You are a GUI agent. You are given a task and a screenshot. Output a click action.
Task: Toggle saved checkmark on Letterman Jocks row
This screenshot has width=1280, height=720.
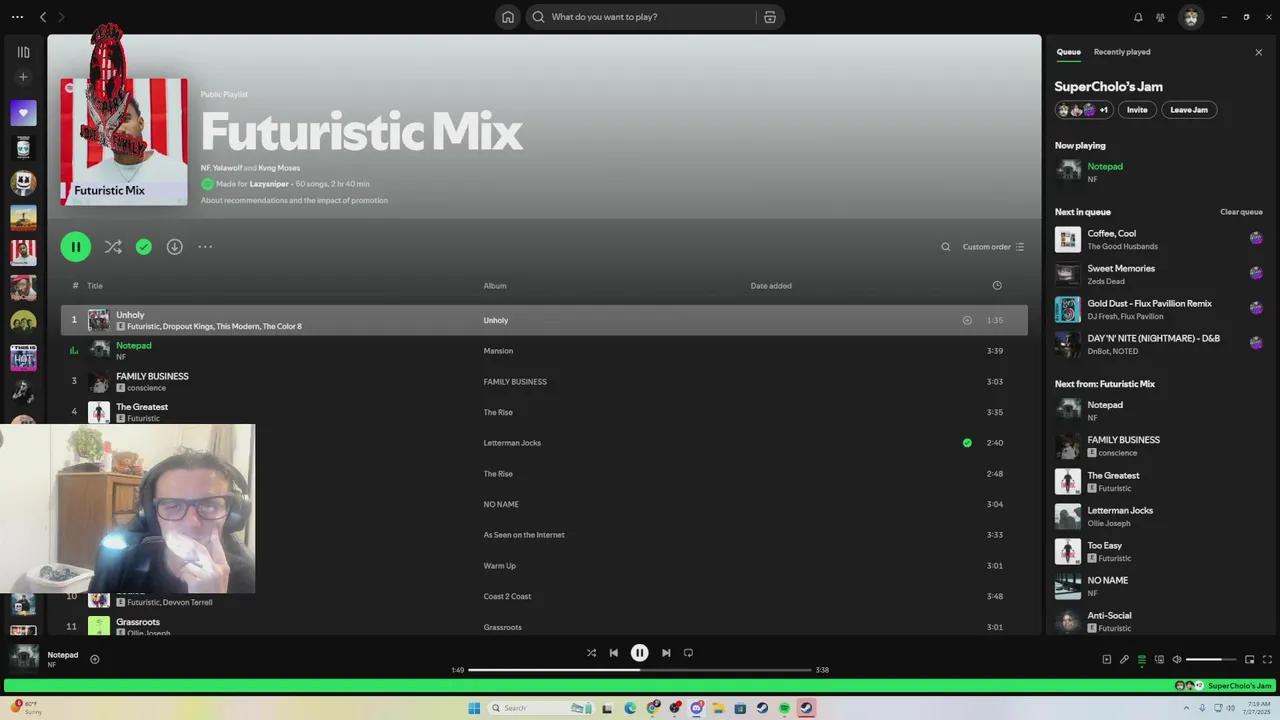click(967, 443)
